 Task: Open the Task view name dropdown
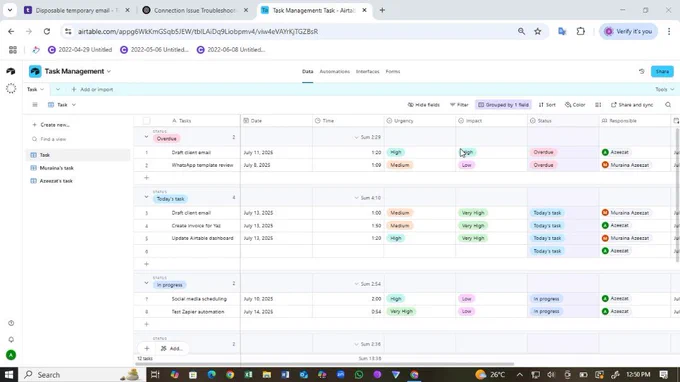coord(74,104)
